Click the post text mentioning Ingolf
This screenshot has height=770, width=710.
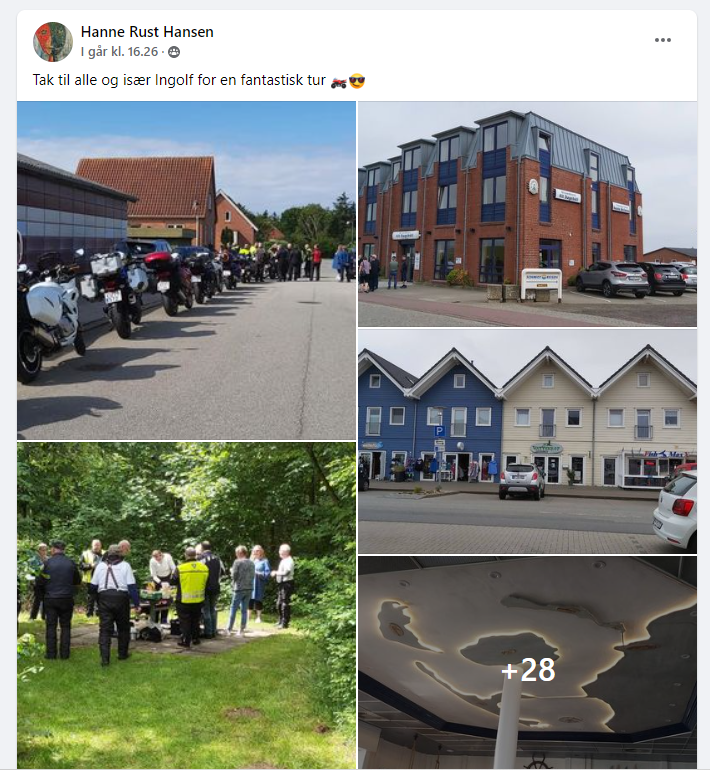click(179, 80)
